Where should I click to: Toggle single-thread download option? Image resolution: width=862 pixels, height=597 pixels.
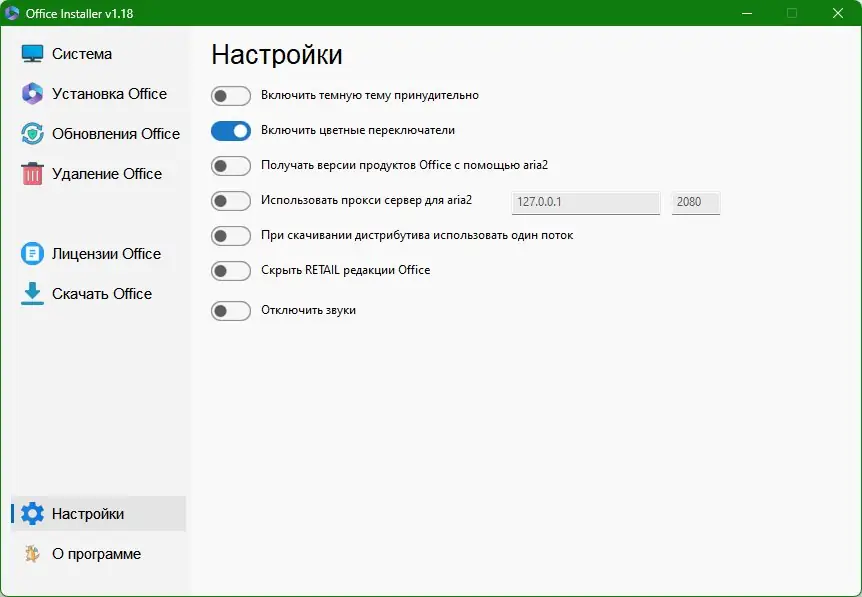(x=230, y=236)
